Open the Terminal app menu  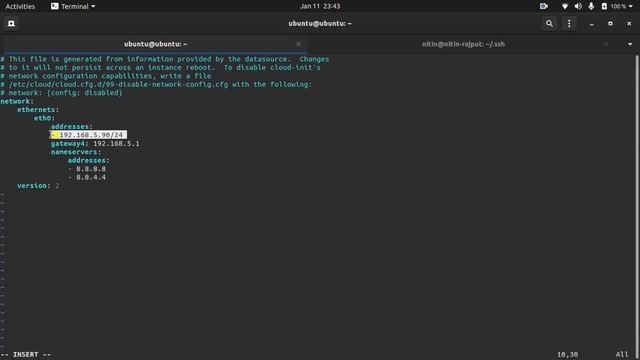pos(73,6)
